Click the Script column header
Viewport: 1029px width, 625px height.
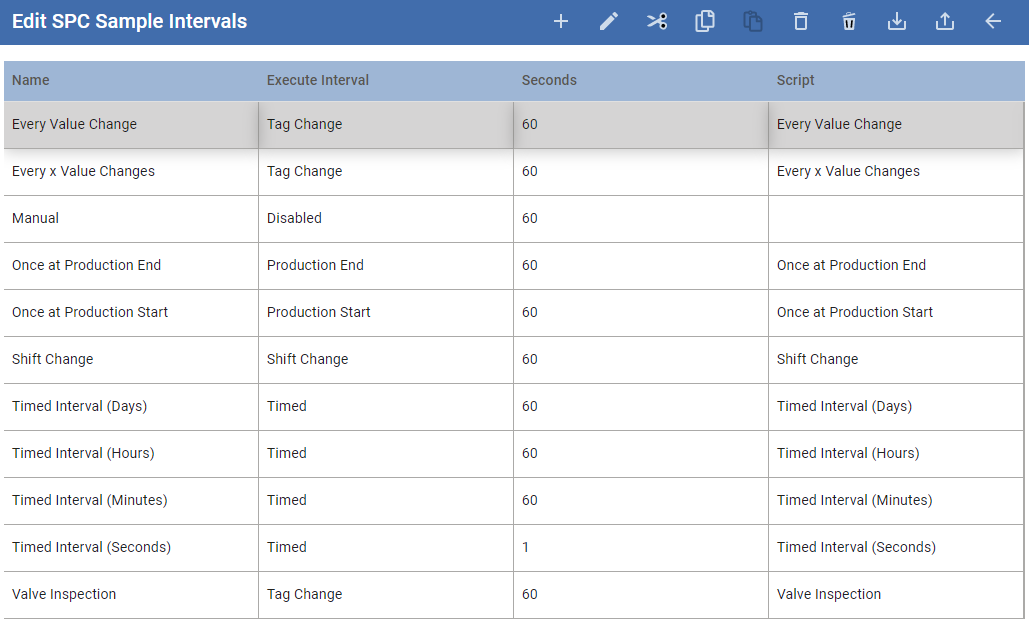pos(796,80)
